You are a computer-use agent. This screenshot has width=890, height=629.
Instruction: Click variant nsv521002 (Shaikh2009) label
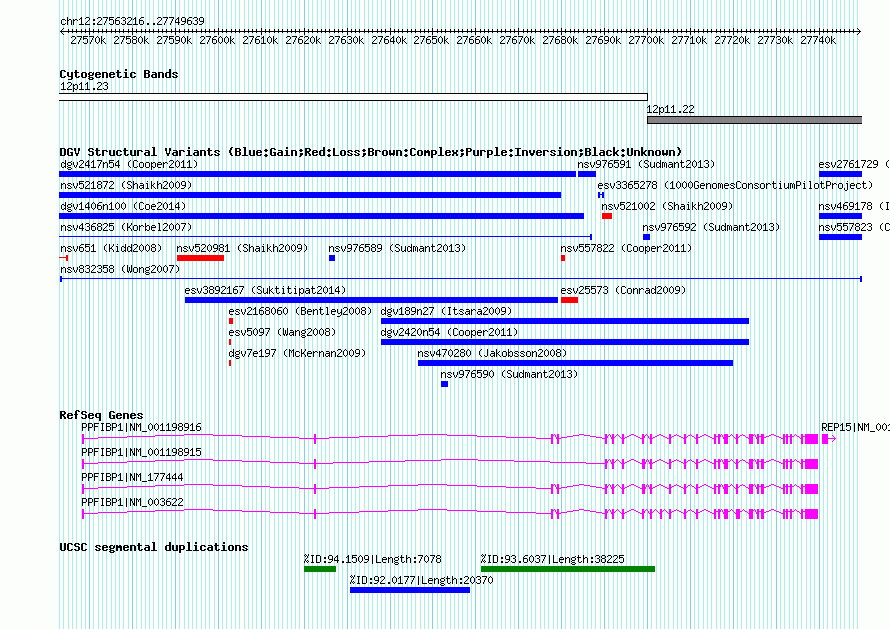pos(667,206)
